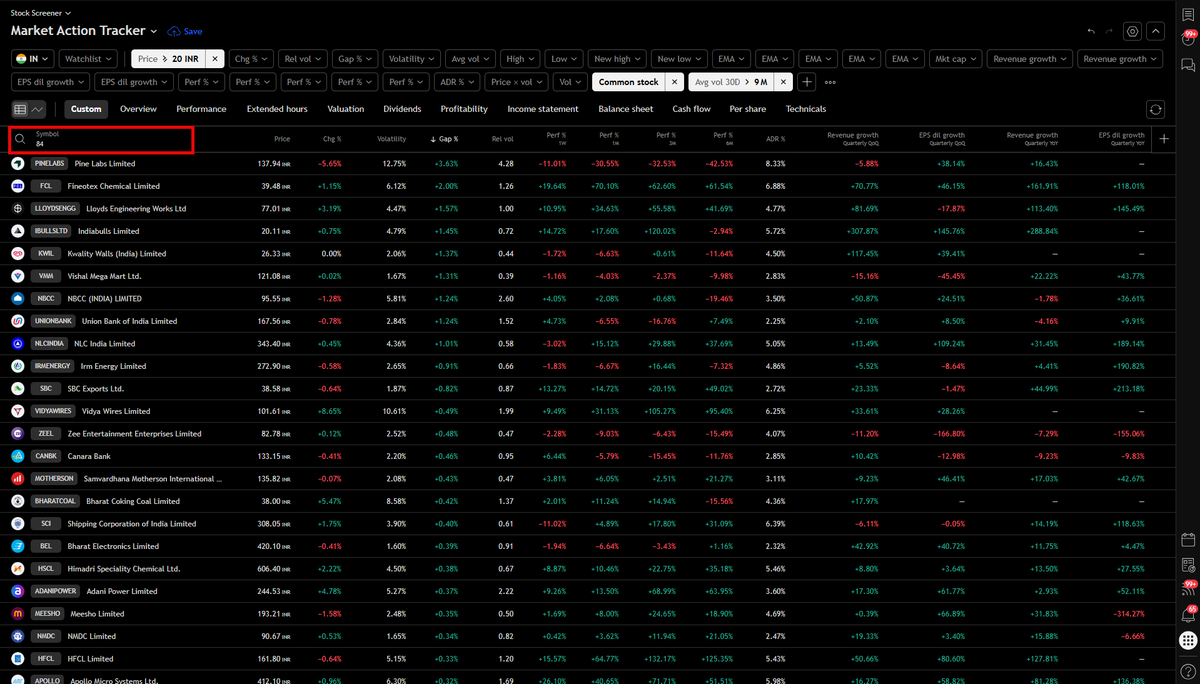Switch to the Valuation tab
This screenshot has width=1200, height=684.
click(346, 109)
